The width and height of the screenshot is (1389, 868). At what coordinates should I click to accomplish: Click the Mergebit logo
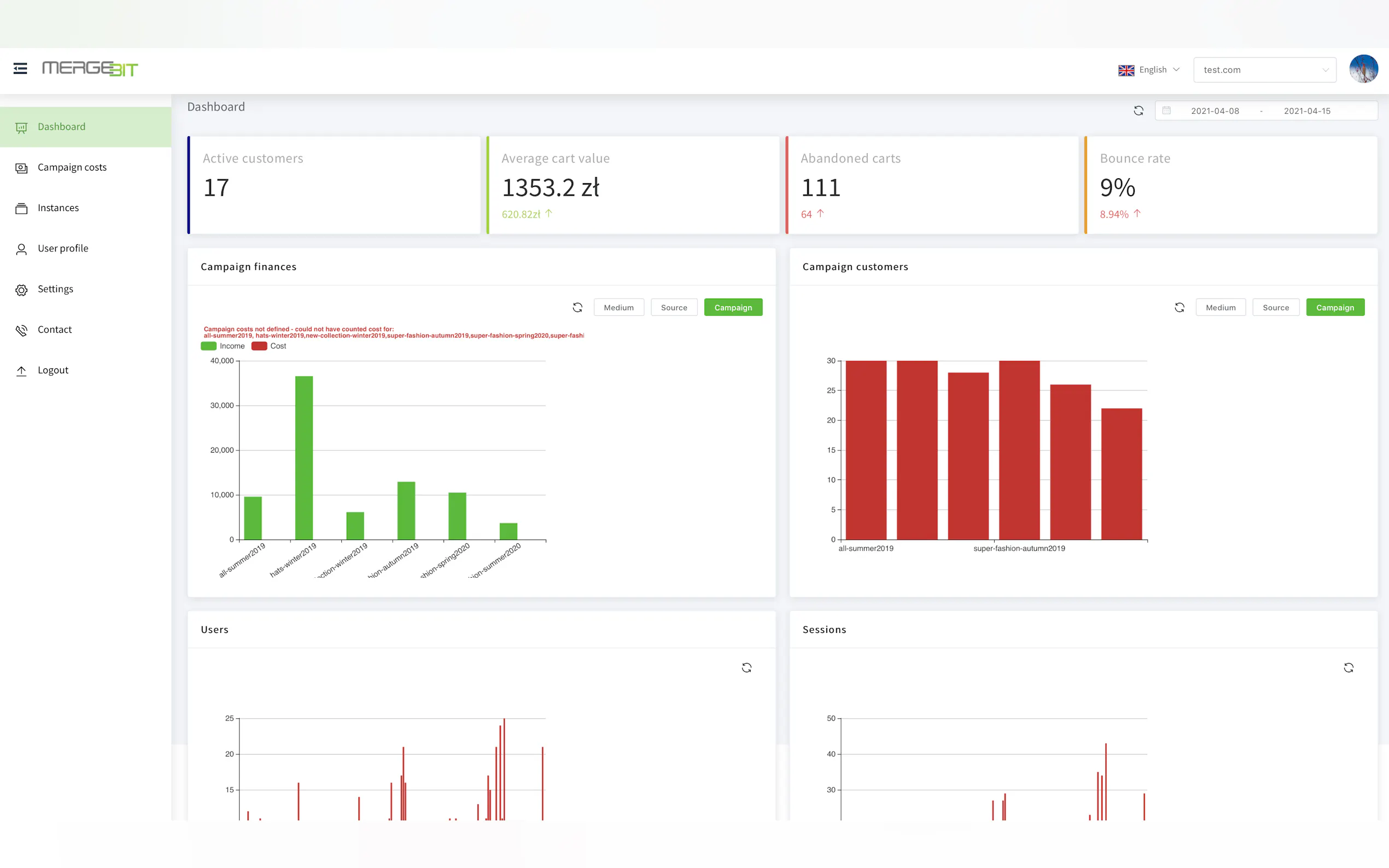(90, 69)
